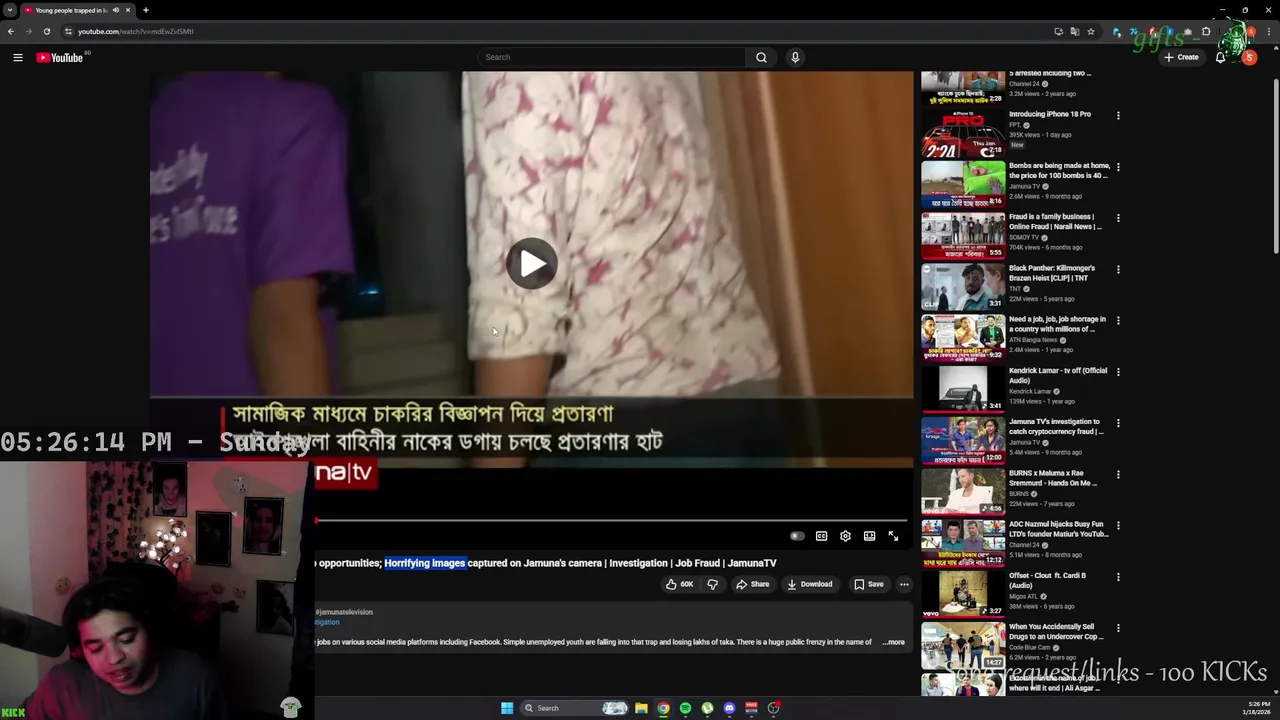The width and height of the screenshot is (1280, 720).
Task: Open options for Introducing iPhone 18 Pro
Action: coord(1118,115)
